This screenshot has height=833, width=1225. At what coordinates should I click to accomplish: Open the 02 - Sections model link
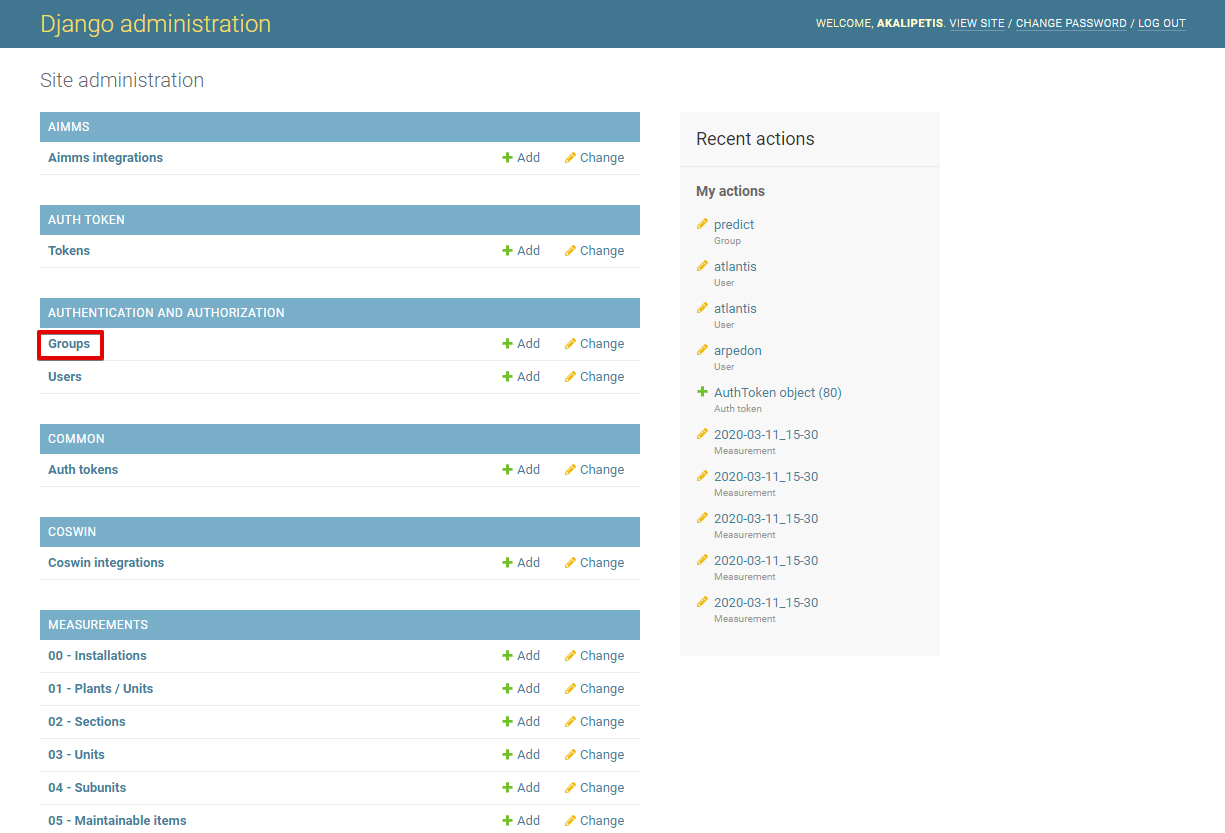tap(87, 722)
